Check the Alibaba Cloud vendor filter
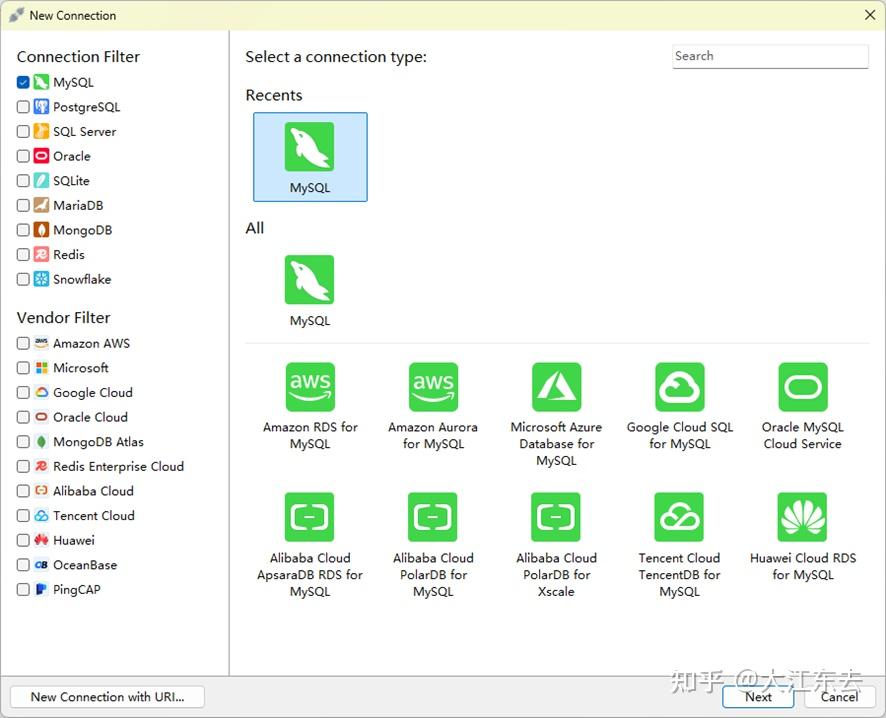This screenshot has width=886, height=718. 23,491
